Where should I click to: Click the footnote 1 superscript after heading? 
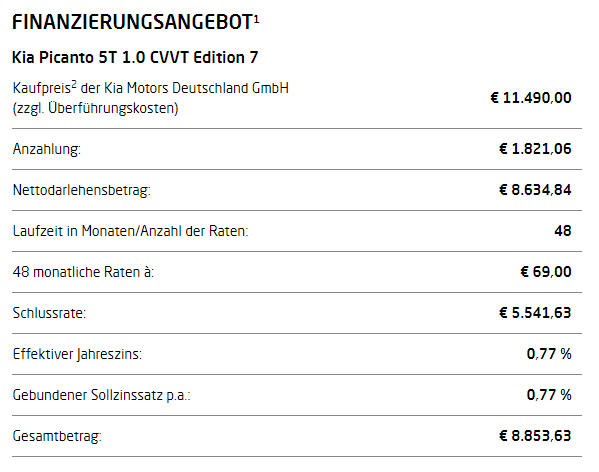pyautogui.click(x=256, y=19)
